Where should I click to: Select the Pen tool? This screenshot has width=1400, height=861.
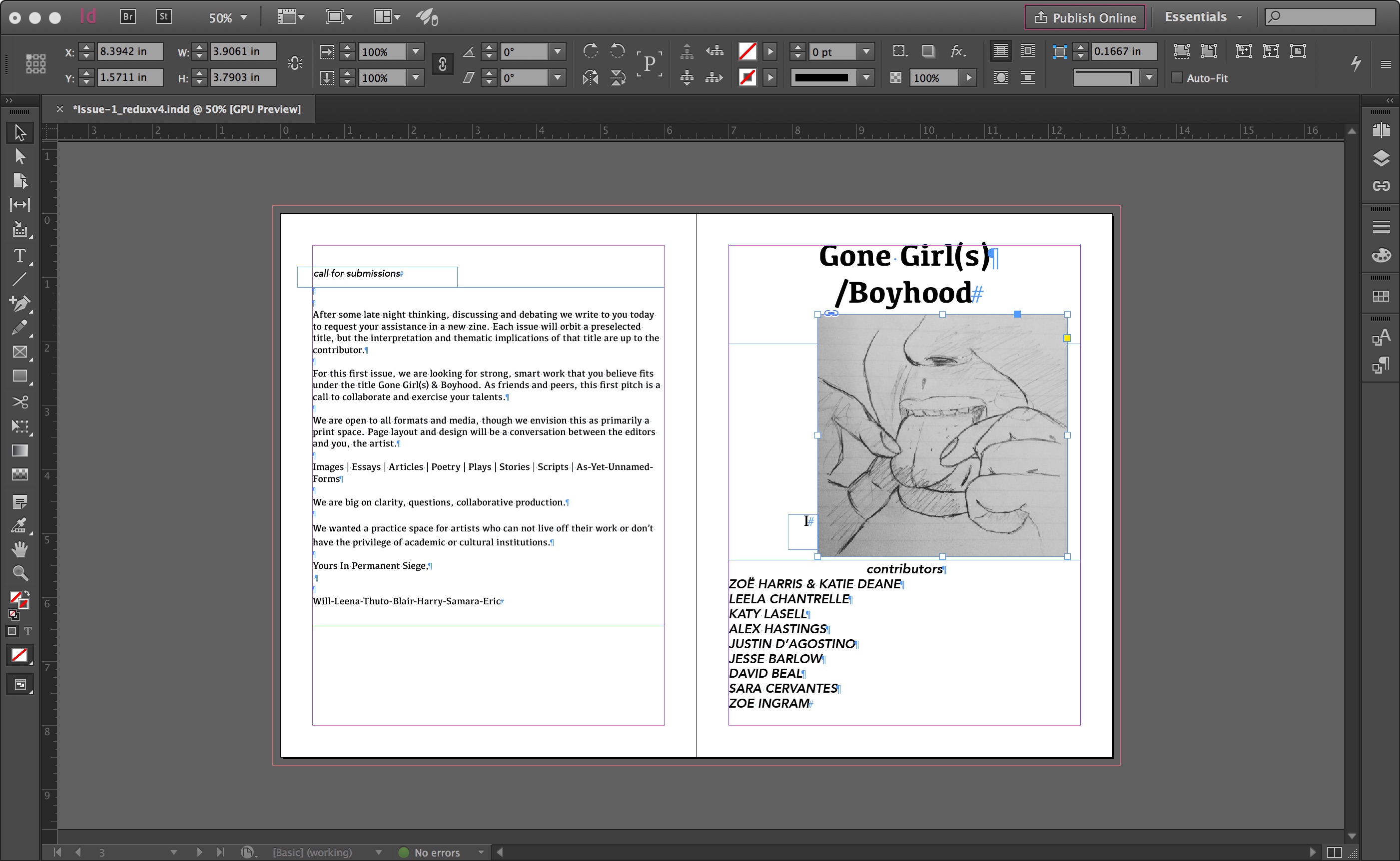[19, 303]
